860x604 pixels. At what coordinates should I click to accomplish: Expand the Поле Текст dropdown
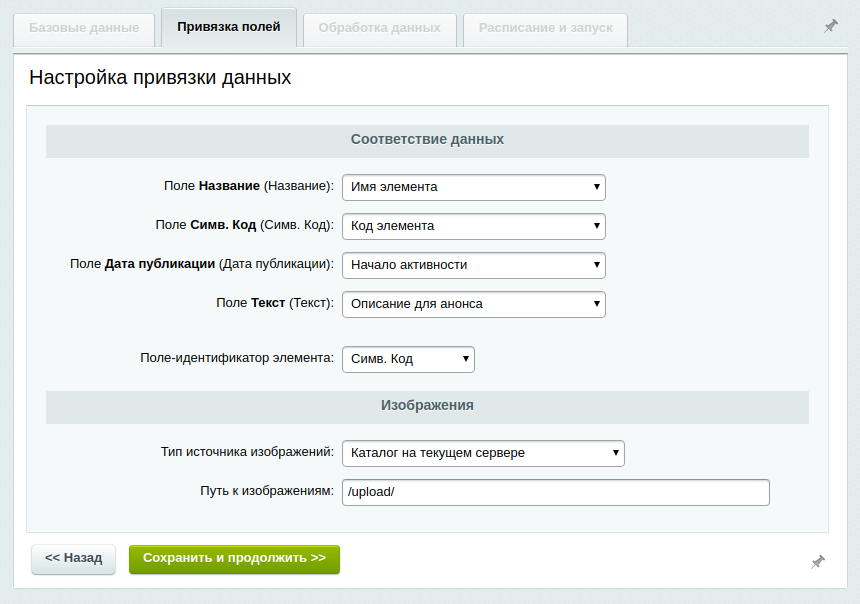[x=473, y=304]
